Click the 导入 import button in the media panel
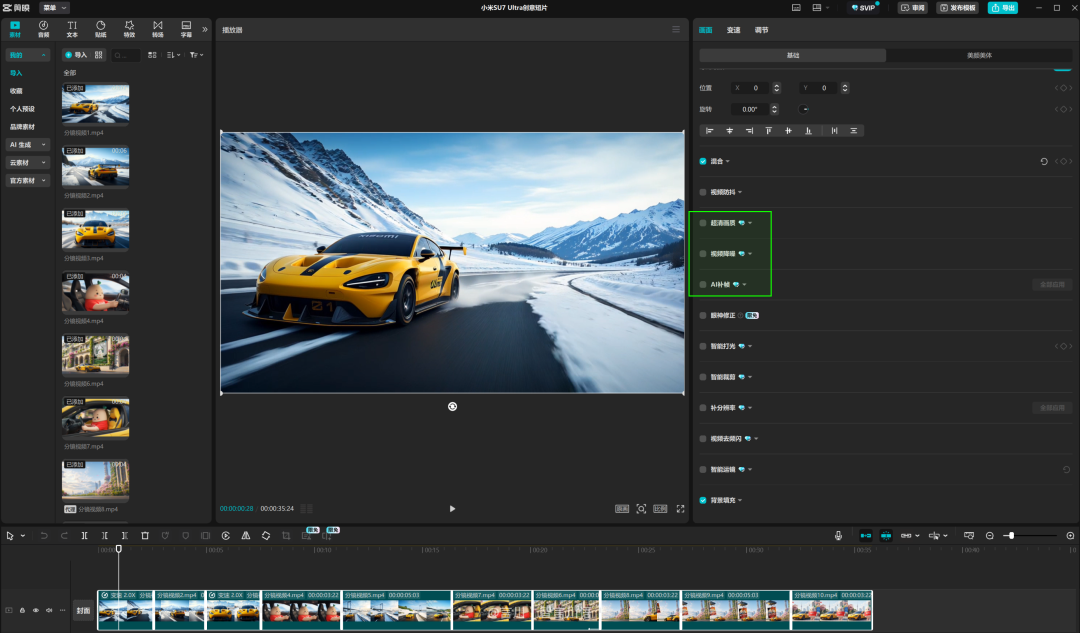 [76, 55]
